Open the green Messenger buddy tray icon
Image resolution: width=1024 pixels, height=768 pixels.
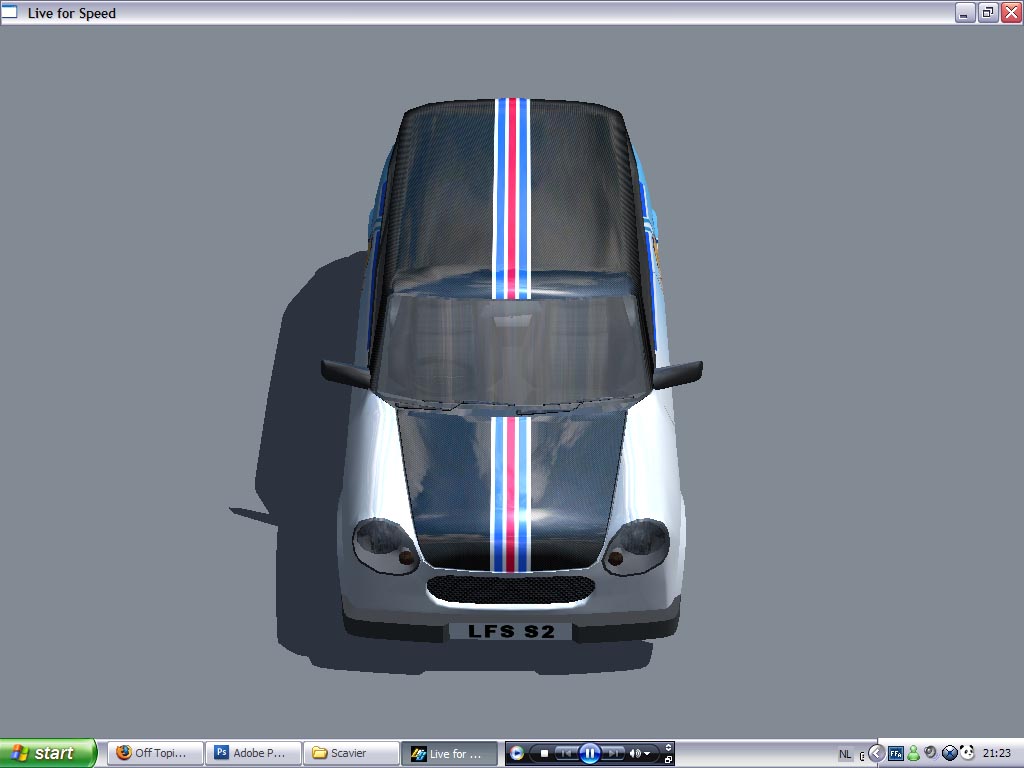pyautogui.click(x=914, y=754)
